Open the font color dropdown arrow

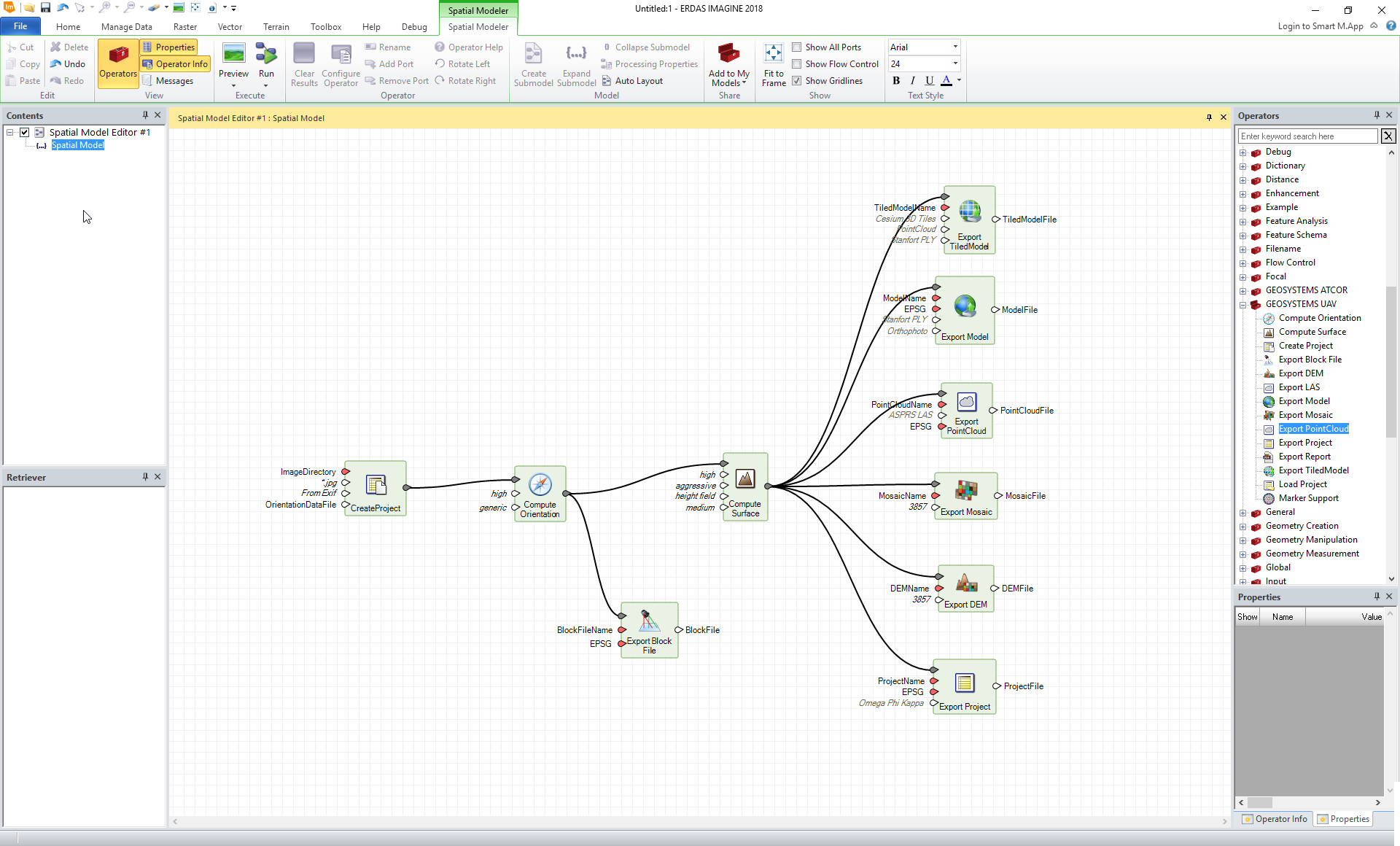point(959,80)
